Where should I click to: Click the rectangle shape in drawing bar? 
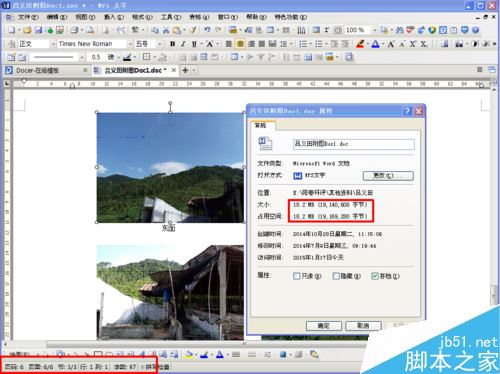98,354
